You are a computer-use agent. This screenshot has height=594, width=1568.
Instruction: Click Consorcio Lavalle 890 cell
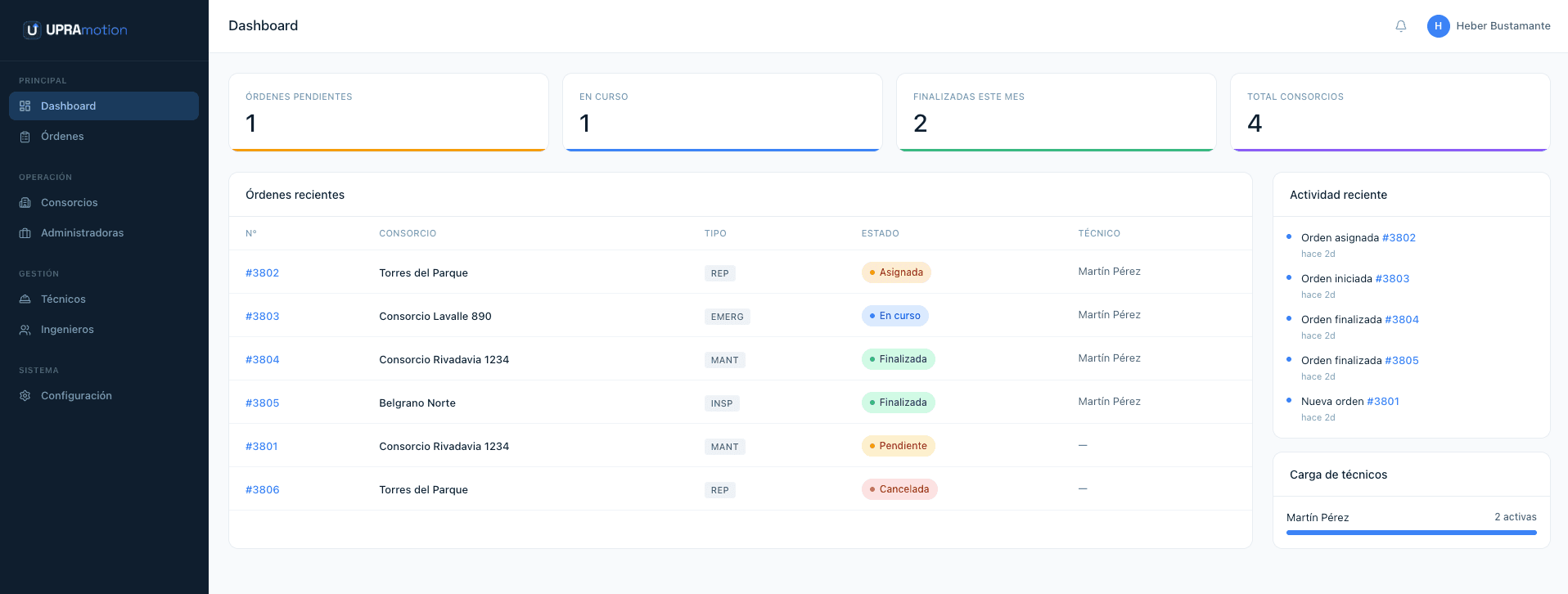click(435, 317)
